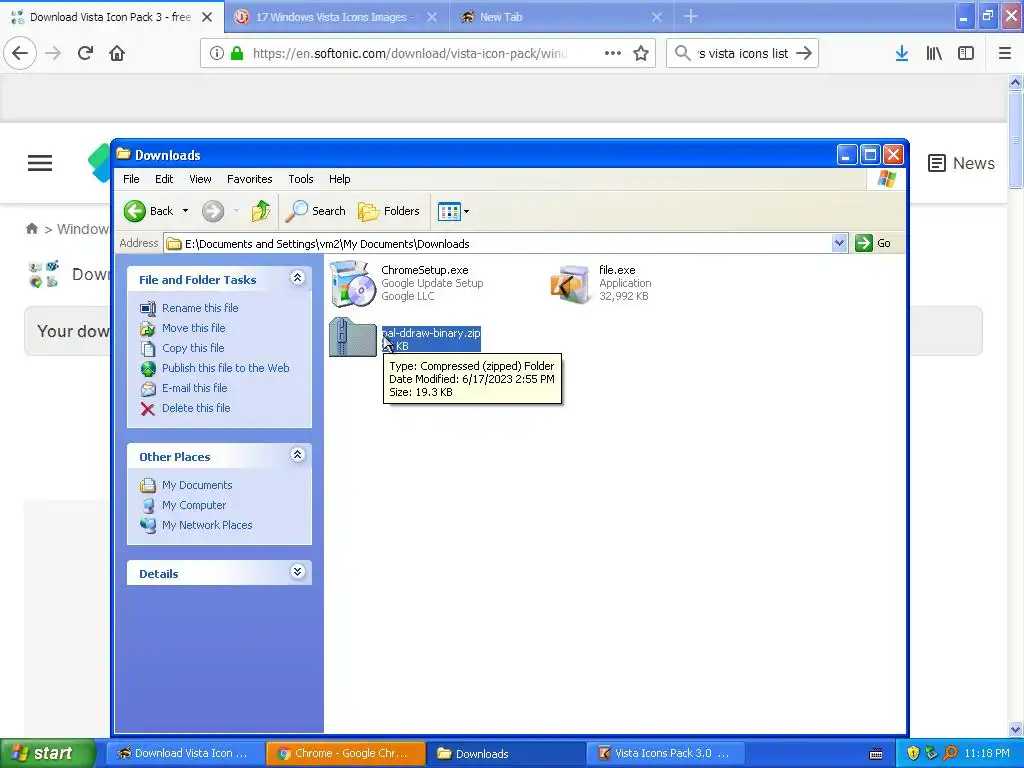Image resolution: width=1024 pixels, height=768 pixels.
Task: Click Publish this file to the Web
Action: (225, 368)
